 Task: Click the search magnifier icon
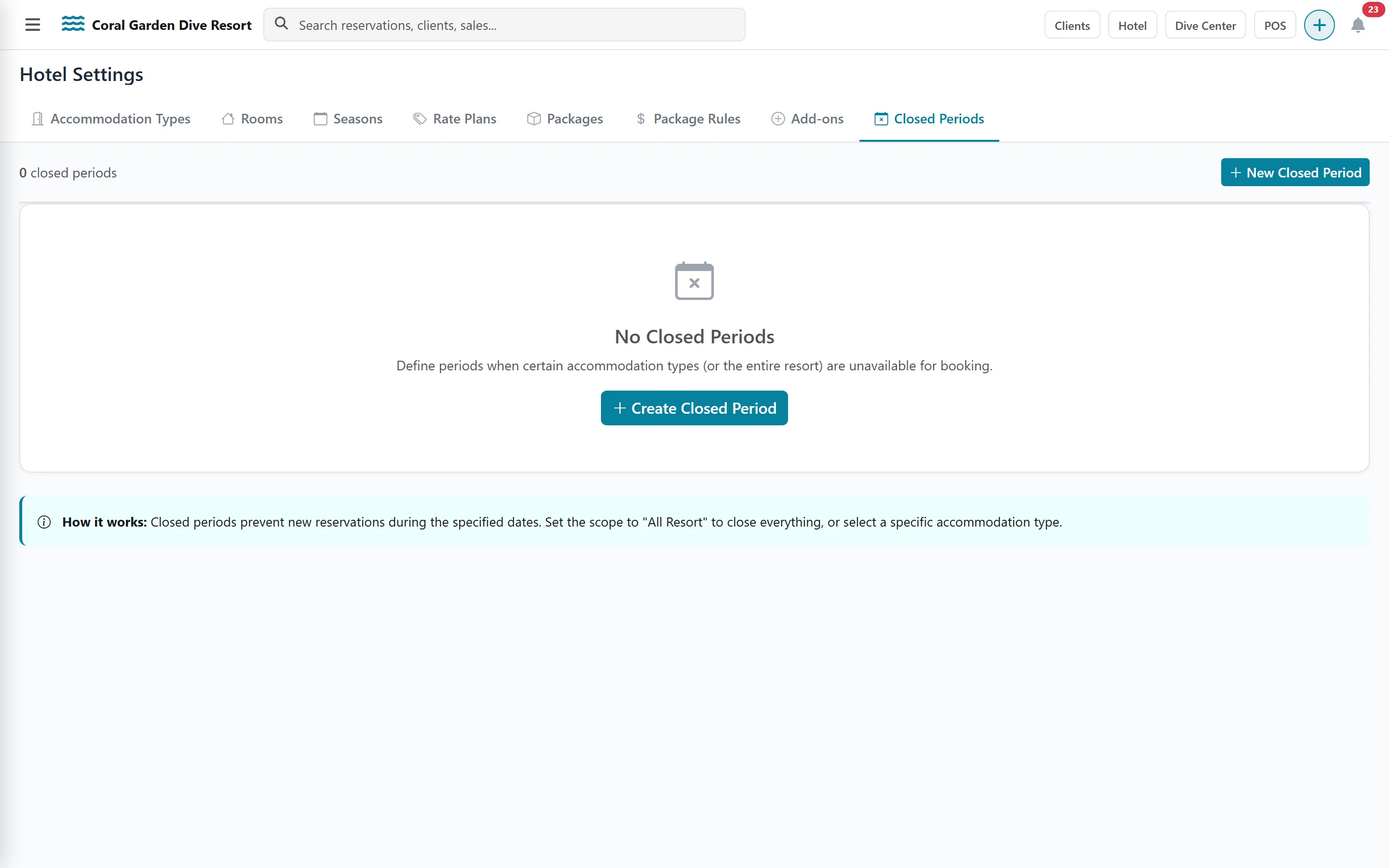pyautogui.click(x=281, y=24)
